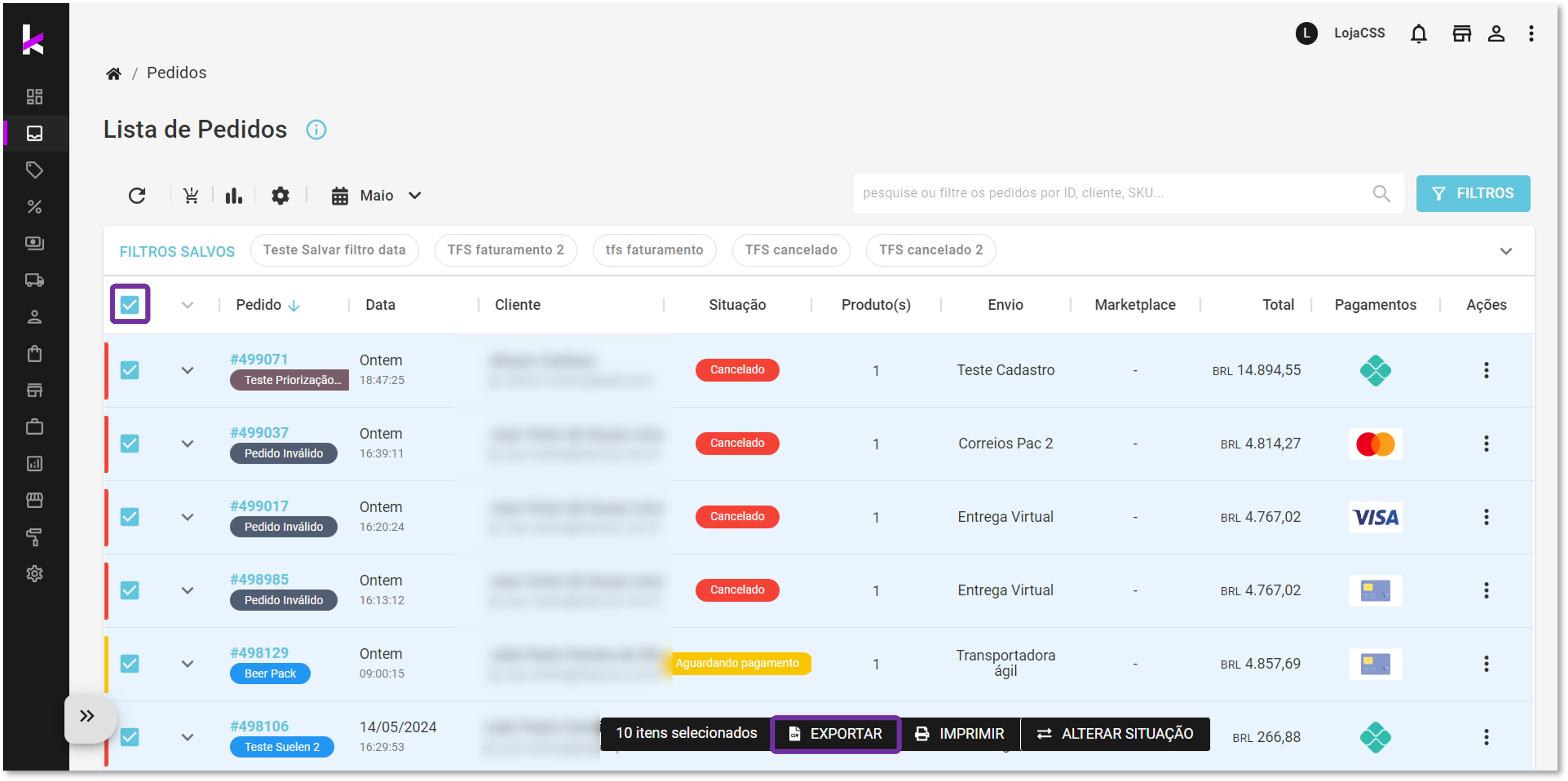This screenshot has height=781, width=1568.
Task: Click IMPRIMIR for selected items
Action: point(959,734)
